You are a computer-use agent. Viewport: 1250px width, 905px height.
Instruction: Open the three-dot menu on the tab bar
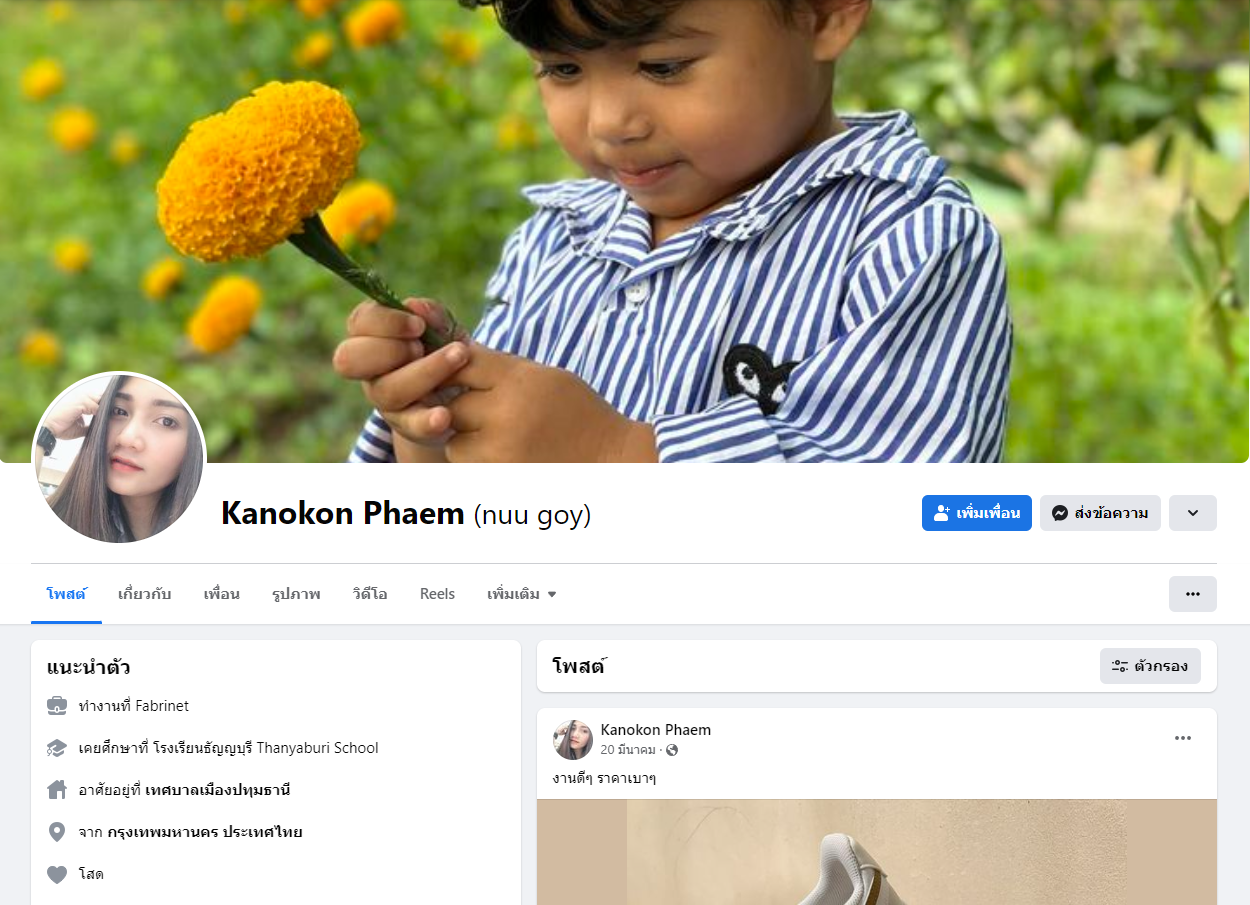1193,594
